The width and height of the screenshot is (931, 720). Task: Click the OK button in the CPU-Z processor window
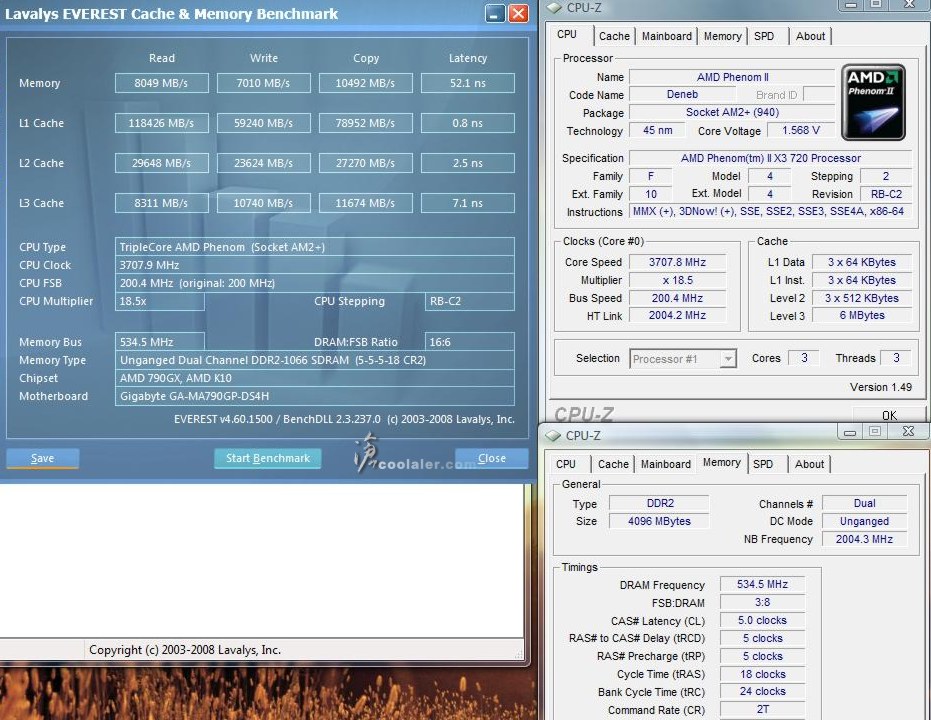[x=889, y=415]
